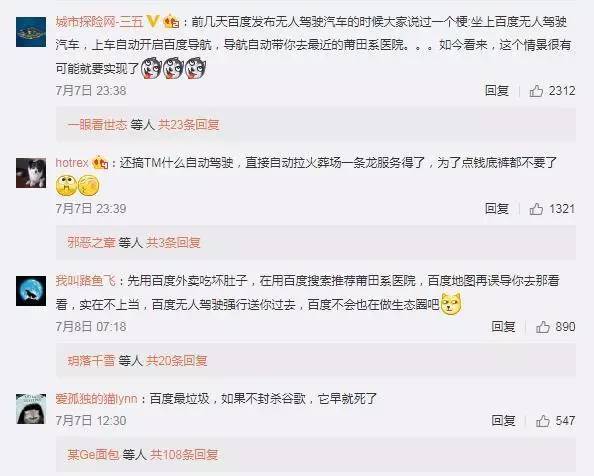Open 城市探险网-三五 profile avatar
This screenshot has height=476, width=594.
[31, 32]
